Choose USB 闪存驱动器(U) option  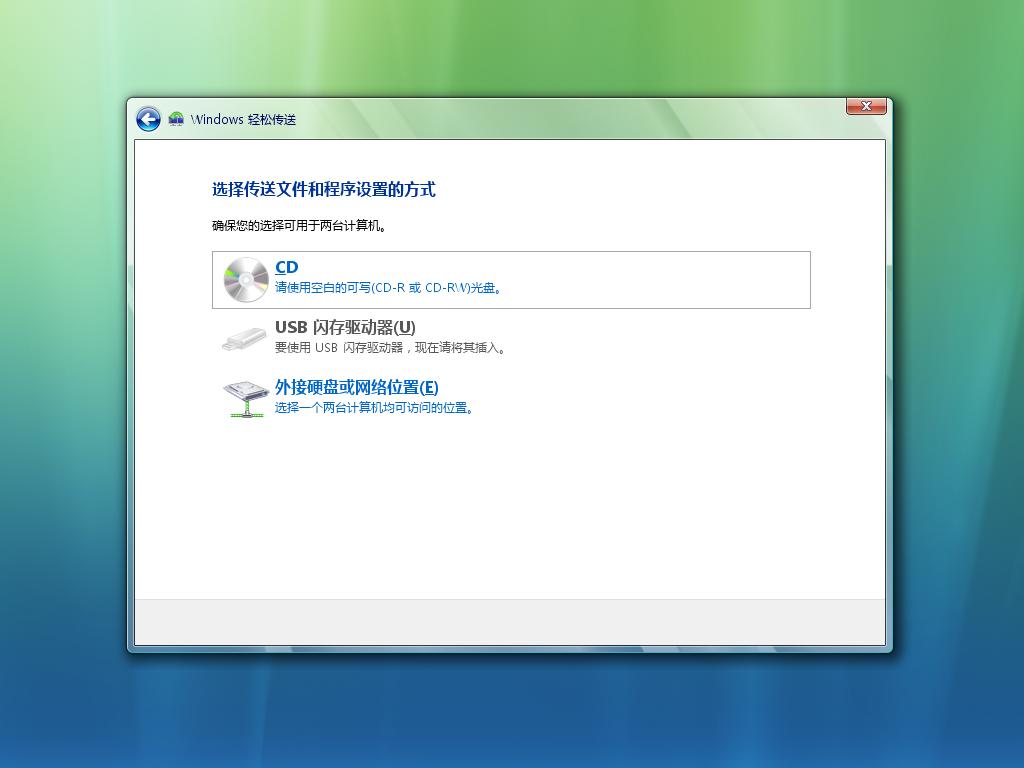345,327
